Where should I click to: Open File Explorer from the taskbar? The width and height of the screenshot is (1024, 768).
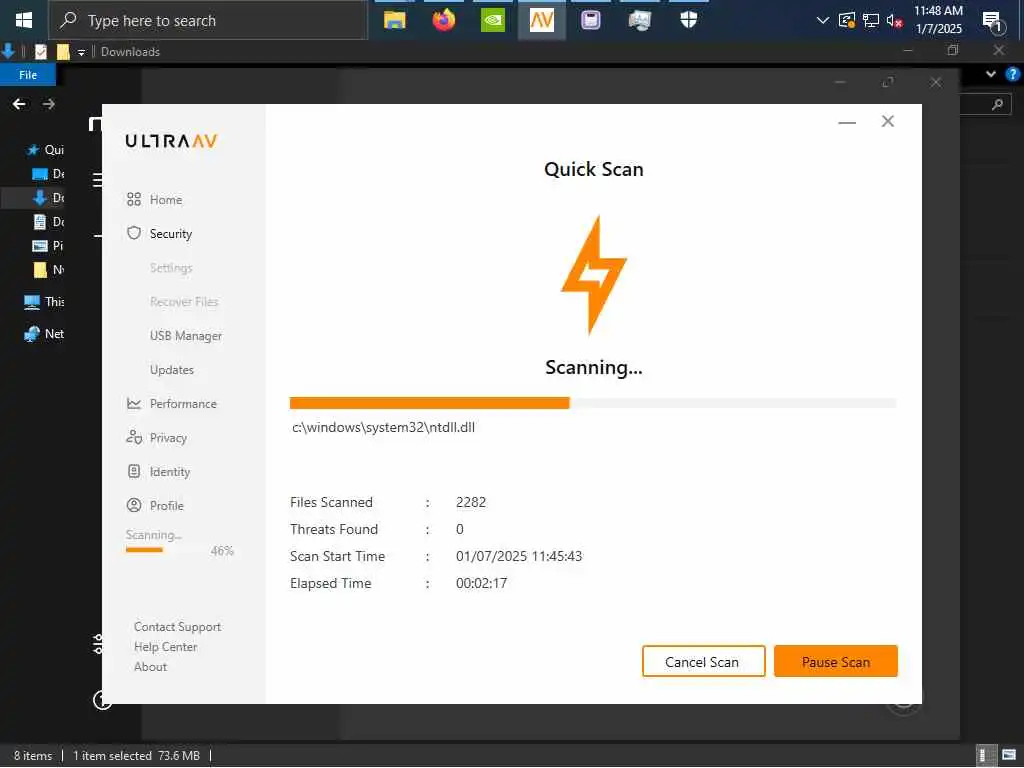(x=394, y=20)
